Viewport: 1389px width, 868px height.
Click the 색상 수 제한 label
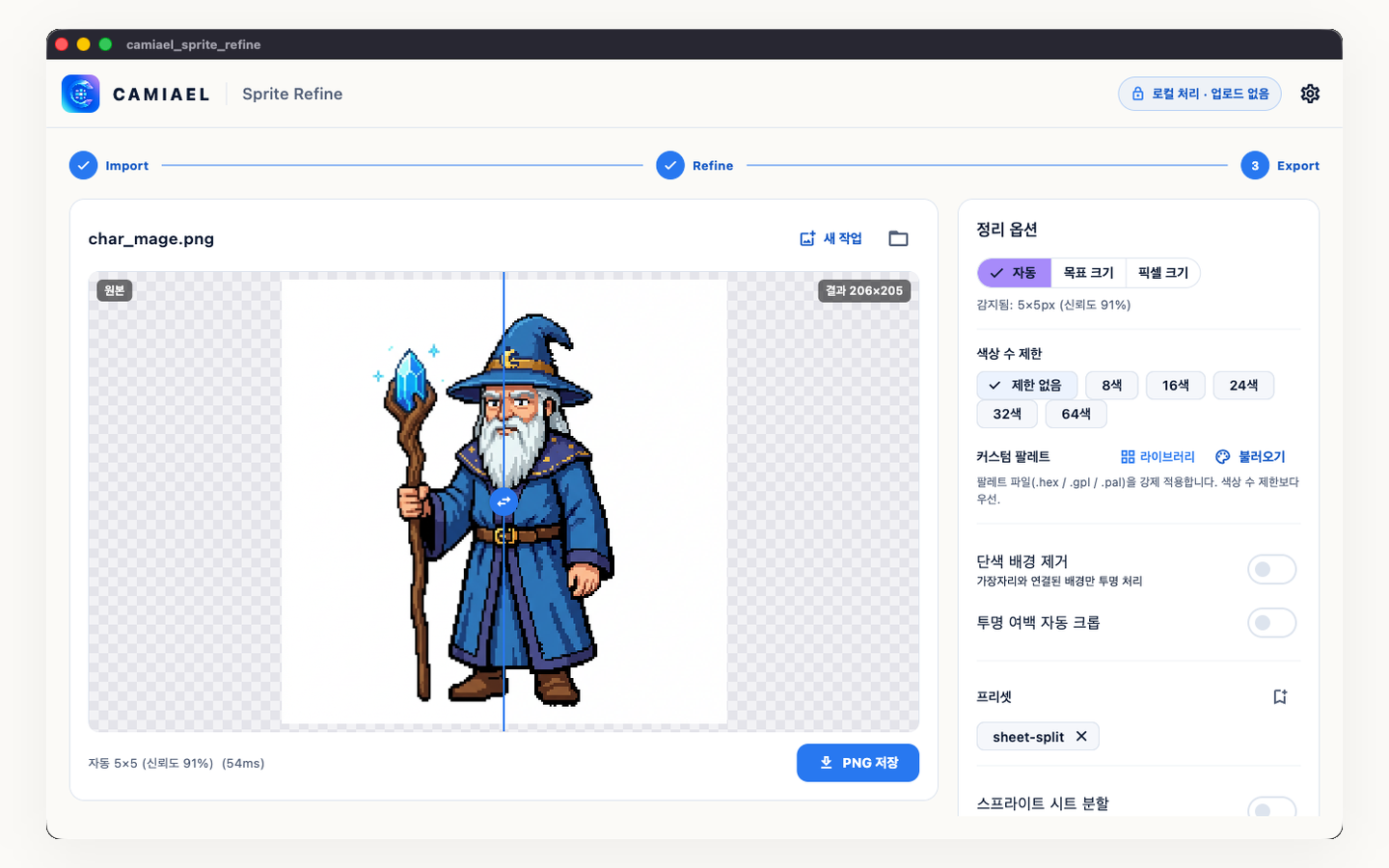click(x=1009, y=353)
